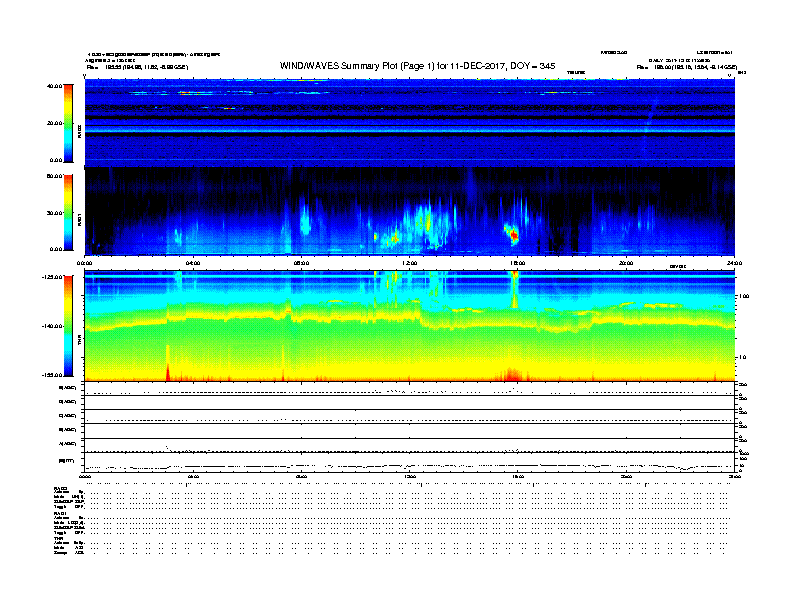The height and width of the screenshot is (612, 792).
Task: Click the 16:00 tick label under RAD1 panel
Action: [518, 263]
